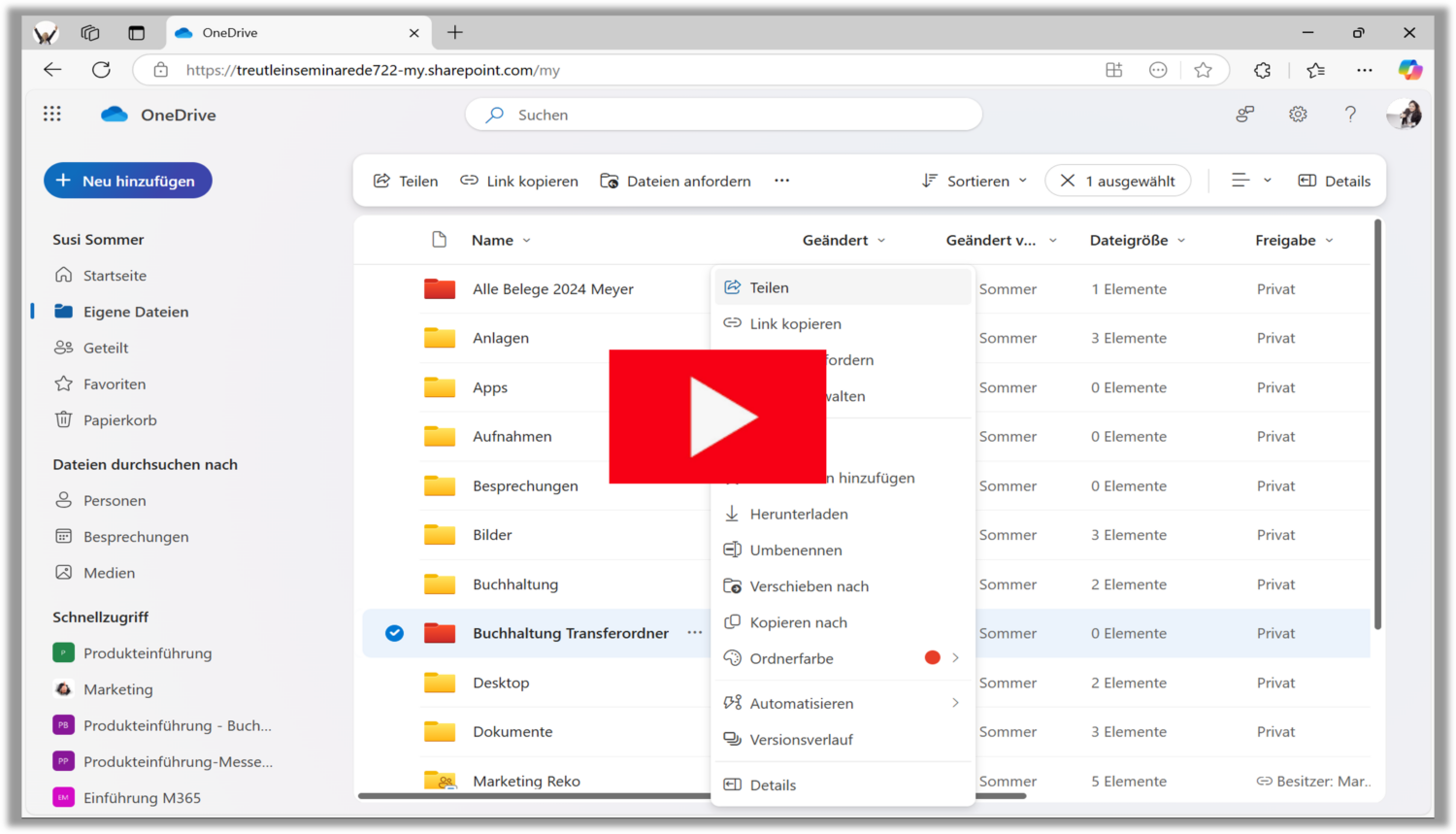Toggle the Details pane
This screenshot has height=834, width=1456.
coord(1335,181)
